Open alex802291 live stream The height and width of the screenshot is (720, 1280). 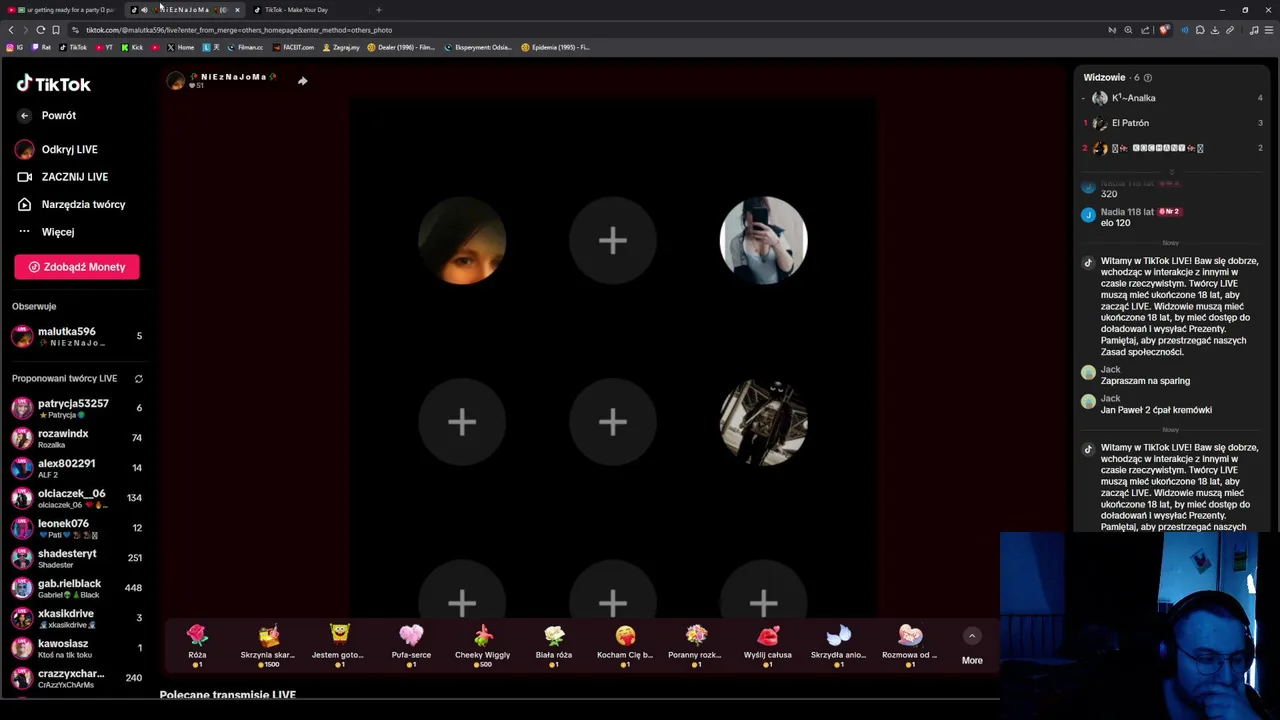75,468
